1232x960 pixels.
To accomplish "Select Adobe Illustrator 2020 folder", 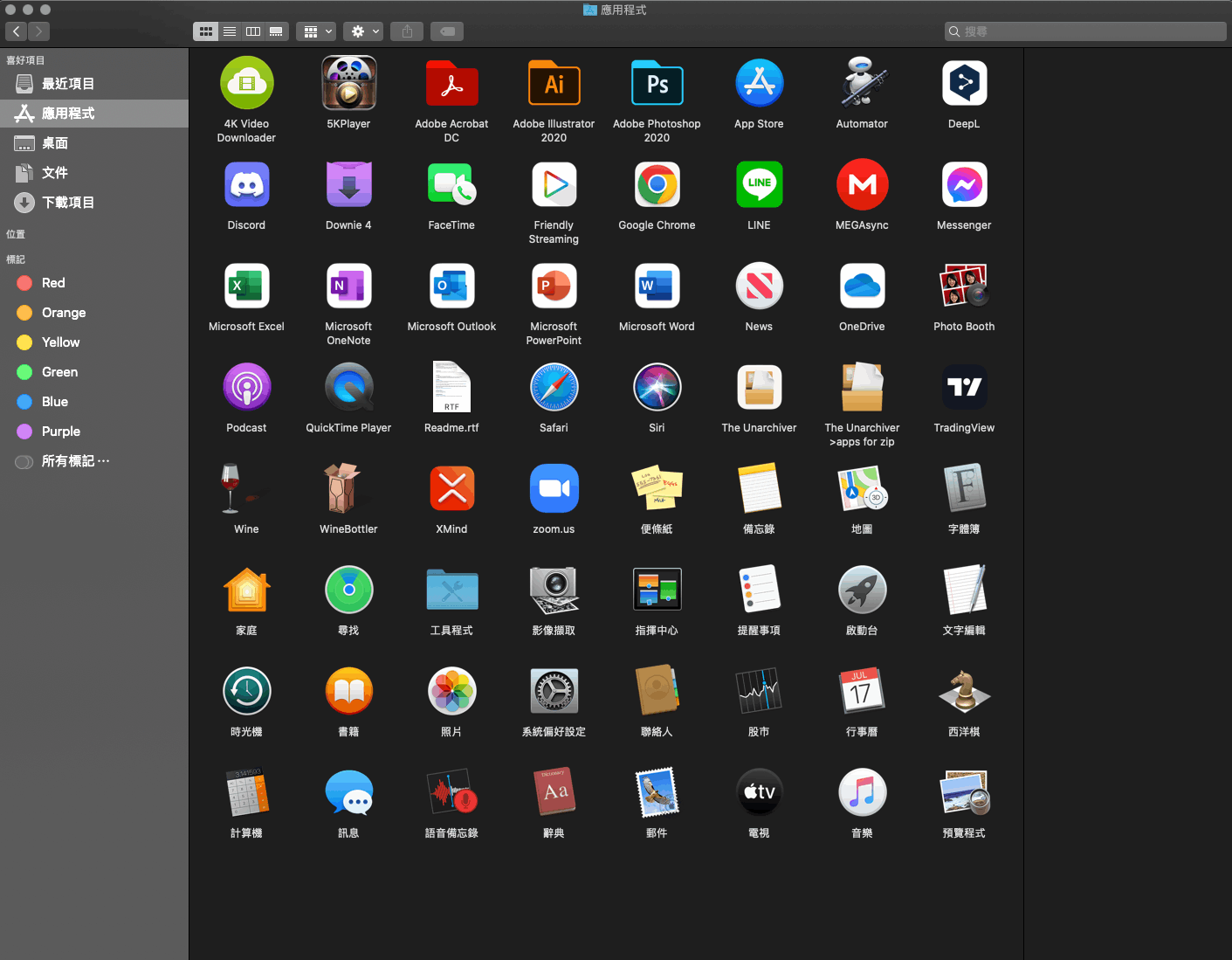I will pos(554,83).
